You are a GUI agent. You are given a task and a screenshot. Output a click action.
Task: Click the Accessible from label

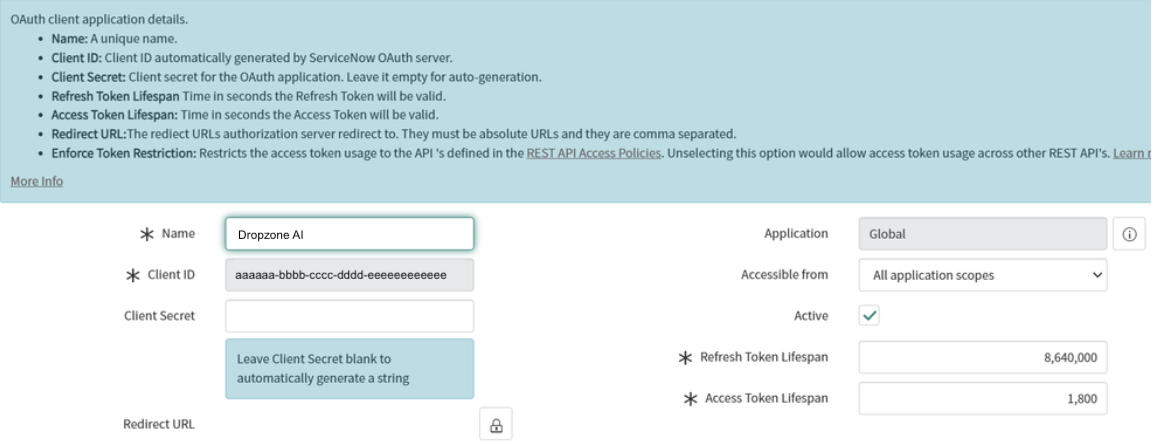tap(784, 275)
